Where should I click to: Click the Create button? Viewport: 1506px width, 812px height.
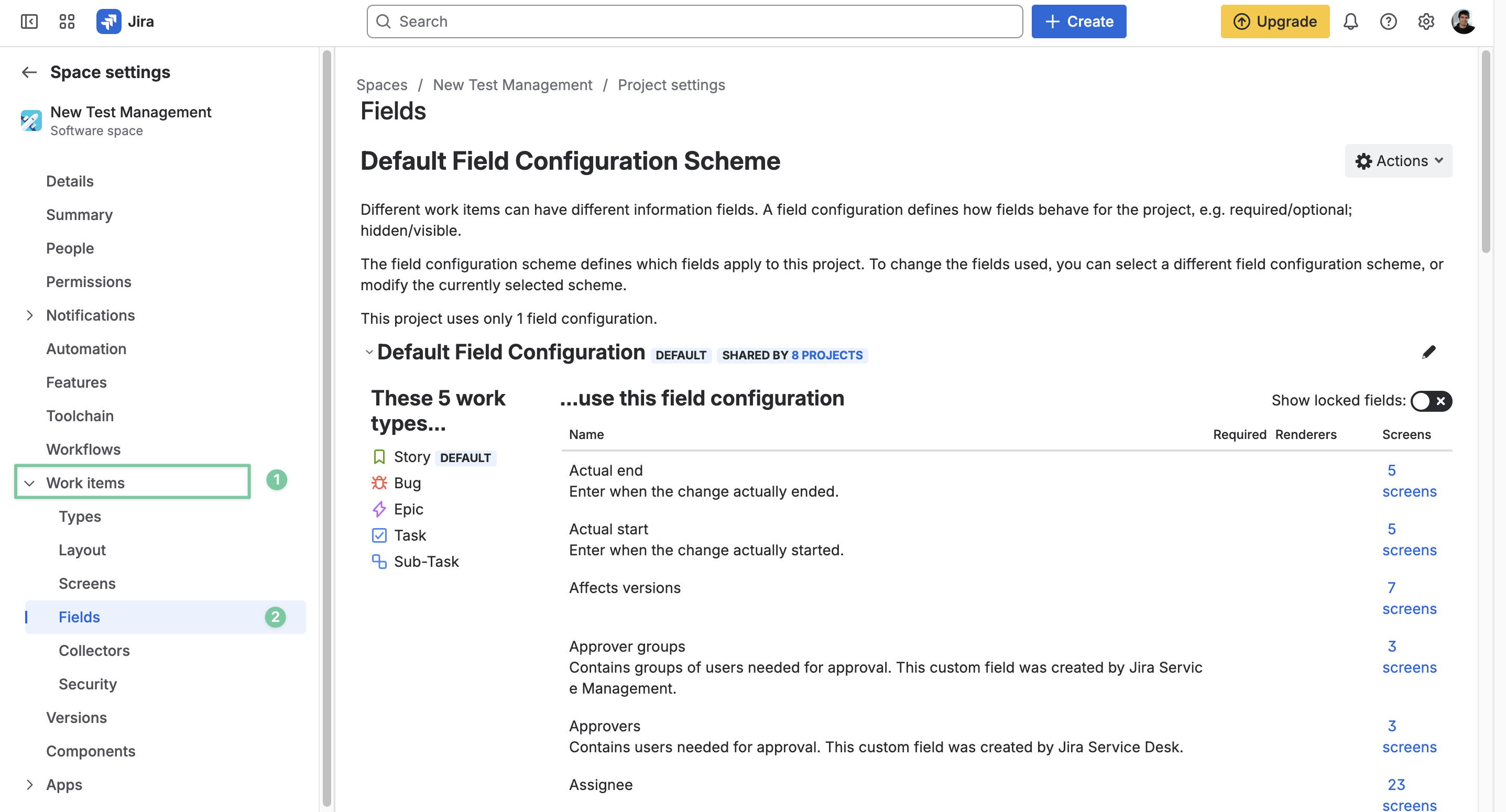[1078, 21]
